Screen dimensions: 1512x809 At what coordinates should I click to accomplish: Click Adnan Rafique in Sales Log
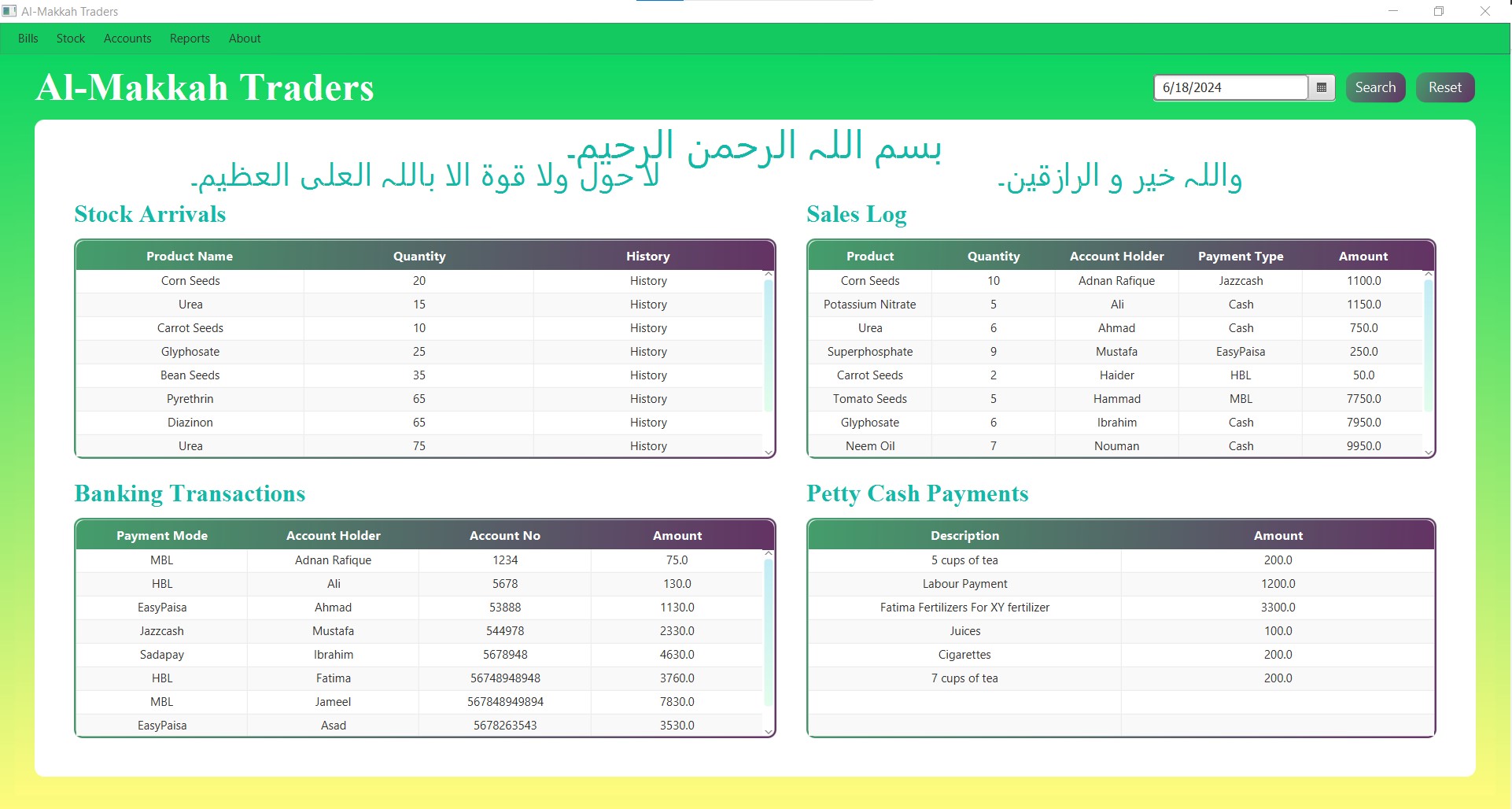(x=1117, y=281)
